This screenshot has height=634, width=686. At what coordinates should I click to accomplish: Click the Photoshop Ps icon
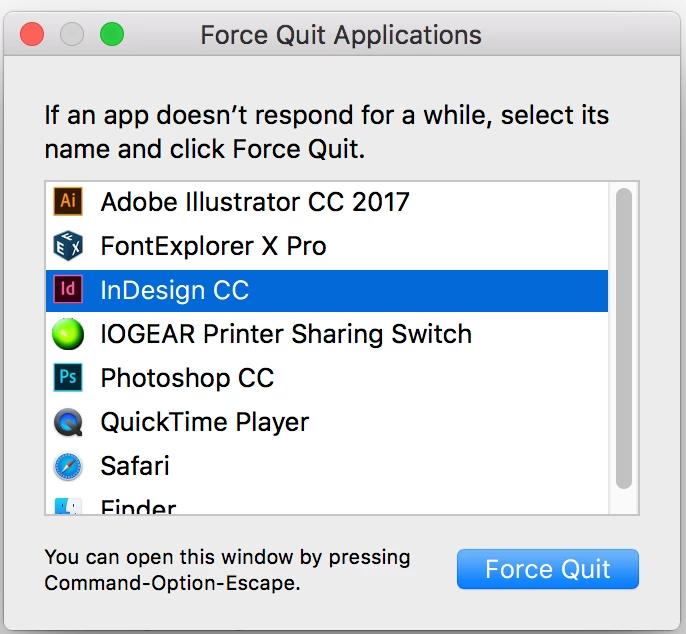pos(68,377)
